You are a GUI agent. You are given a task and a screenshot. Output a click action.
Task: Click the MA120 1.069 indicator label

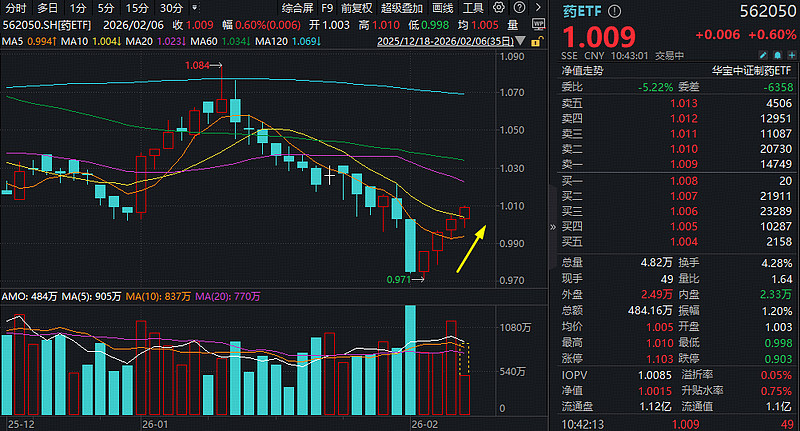pos(288,41)
